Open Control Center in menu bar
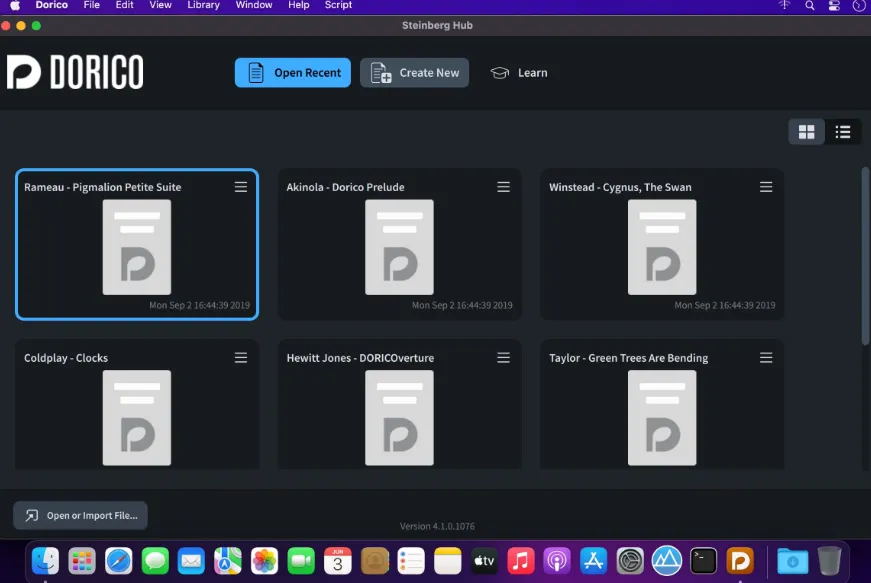 pyautogui.click(x=834, y=6)
